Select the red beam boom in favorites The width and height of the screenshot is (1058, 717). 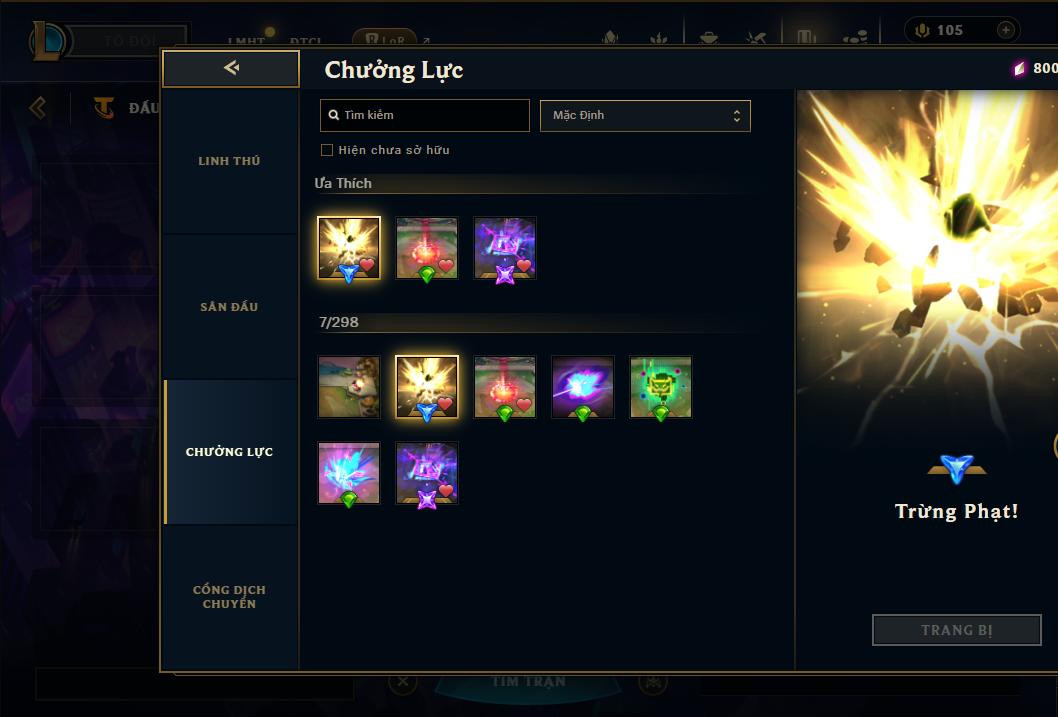click(x=426, y=248)
